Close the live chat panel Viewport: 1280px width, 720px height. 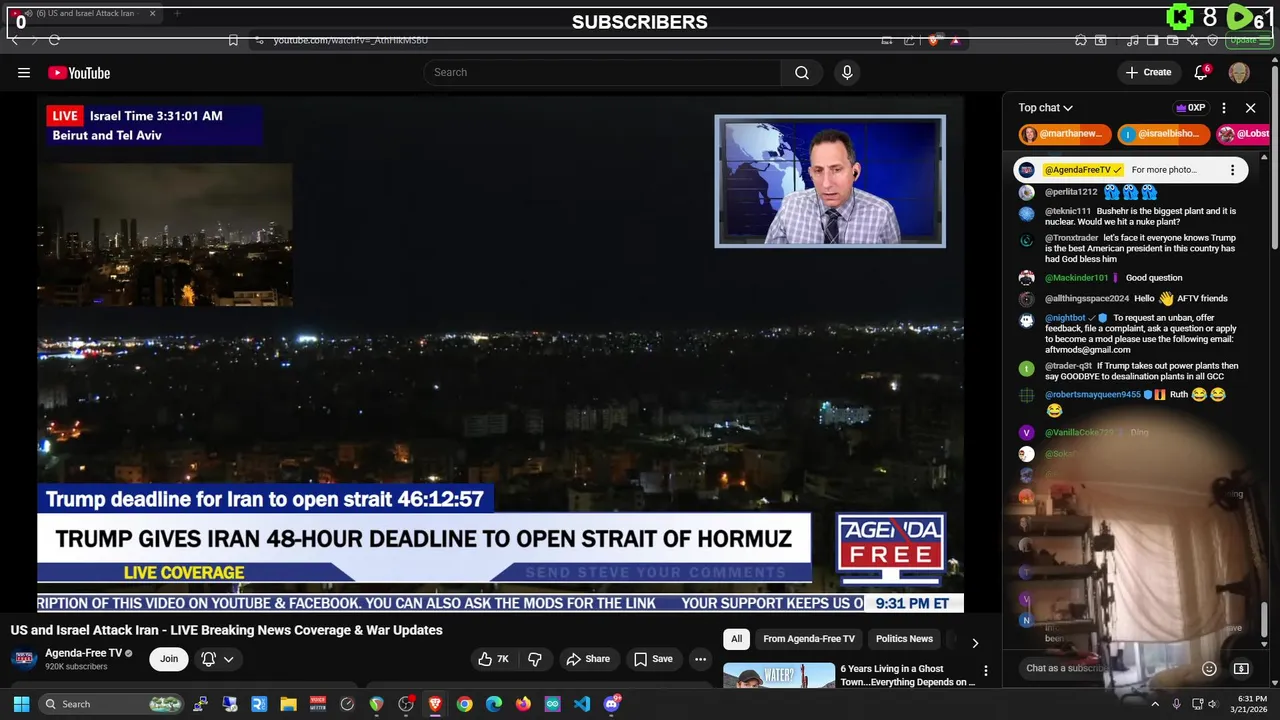[x=1250, y=108]
